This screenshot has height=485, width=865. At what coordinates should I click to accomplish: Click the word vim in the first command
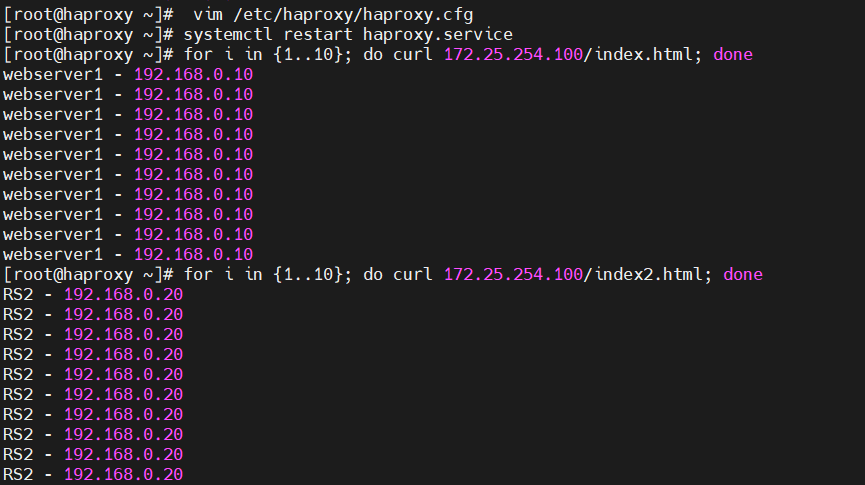pos(208,14)
